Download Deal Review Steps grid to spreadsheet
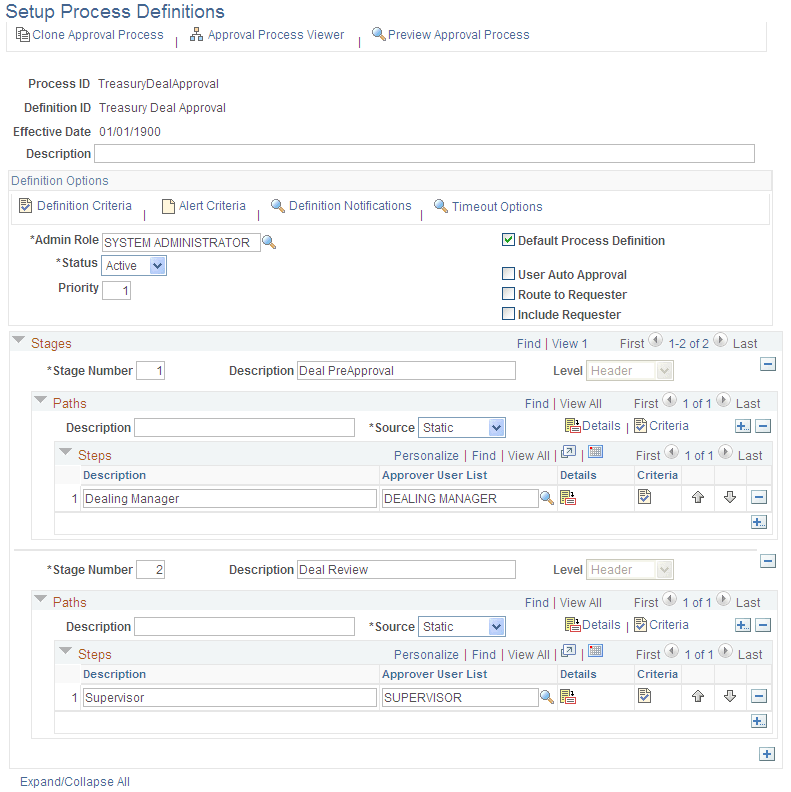The width and height of the screenshot is (791, 792). coord(596,651)
